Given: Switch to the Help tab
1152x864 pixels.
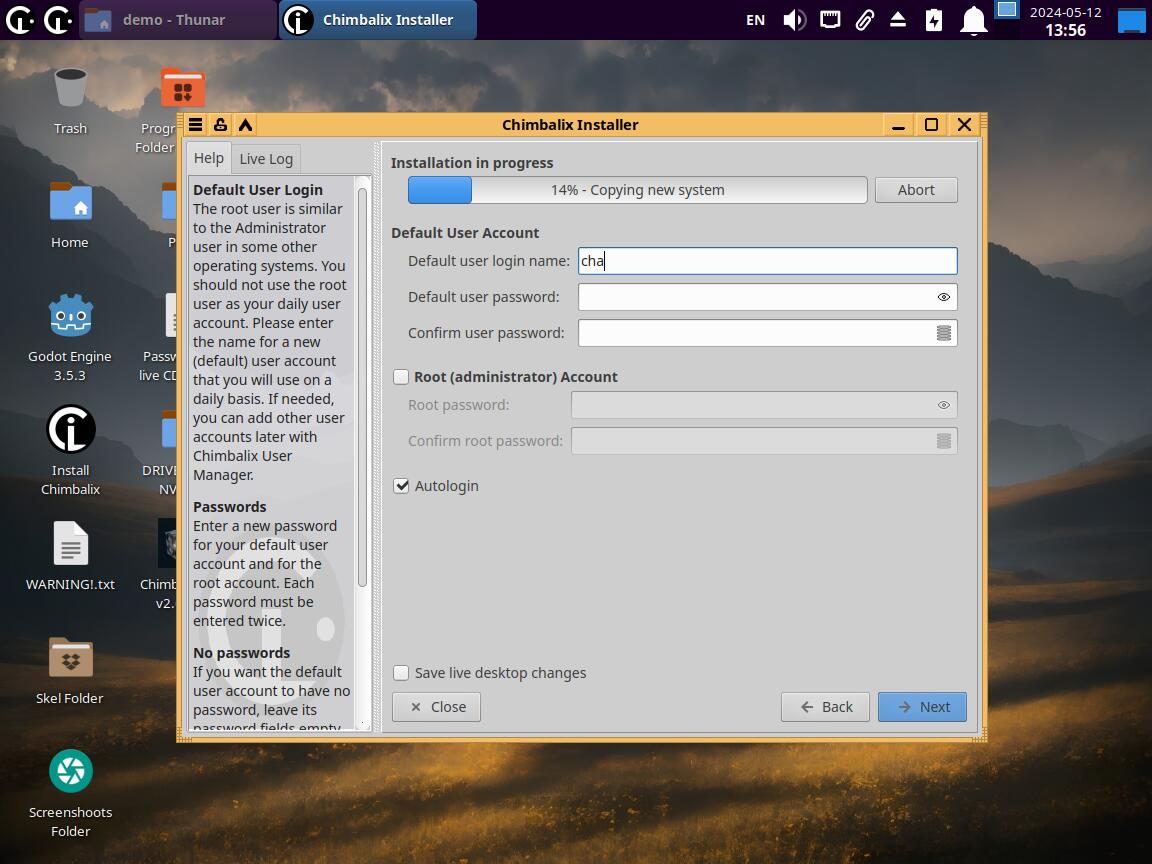Looking at the screenshot, I should click(209, 158).
